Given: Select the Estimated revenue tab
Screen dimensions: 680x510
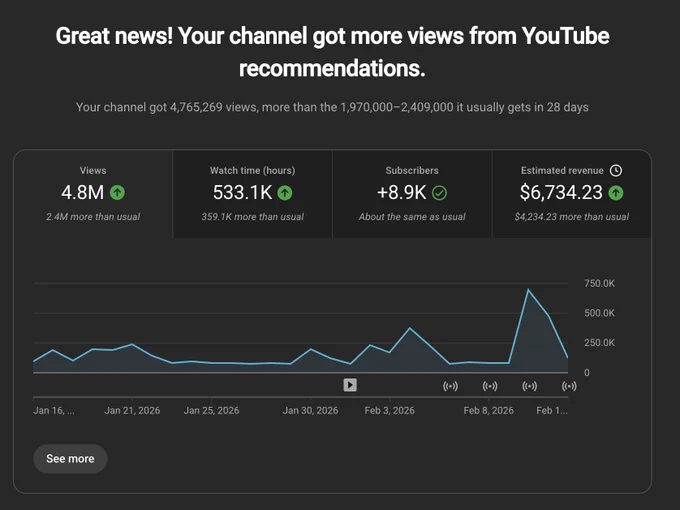Looking at the screenshot, I should point(572,194).
